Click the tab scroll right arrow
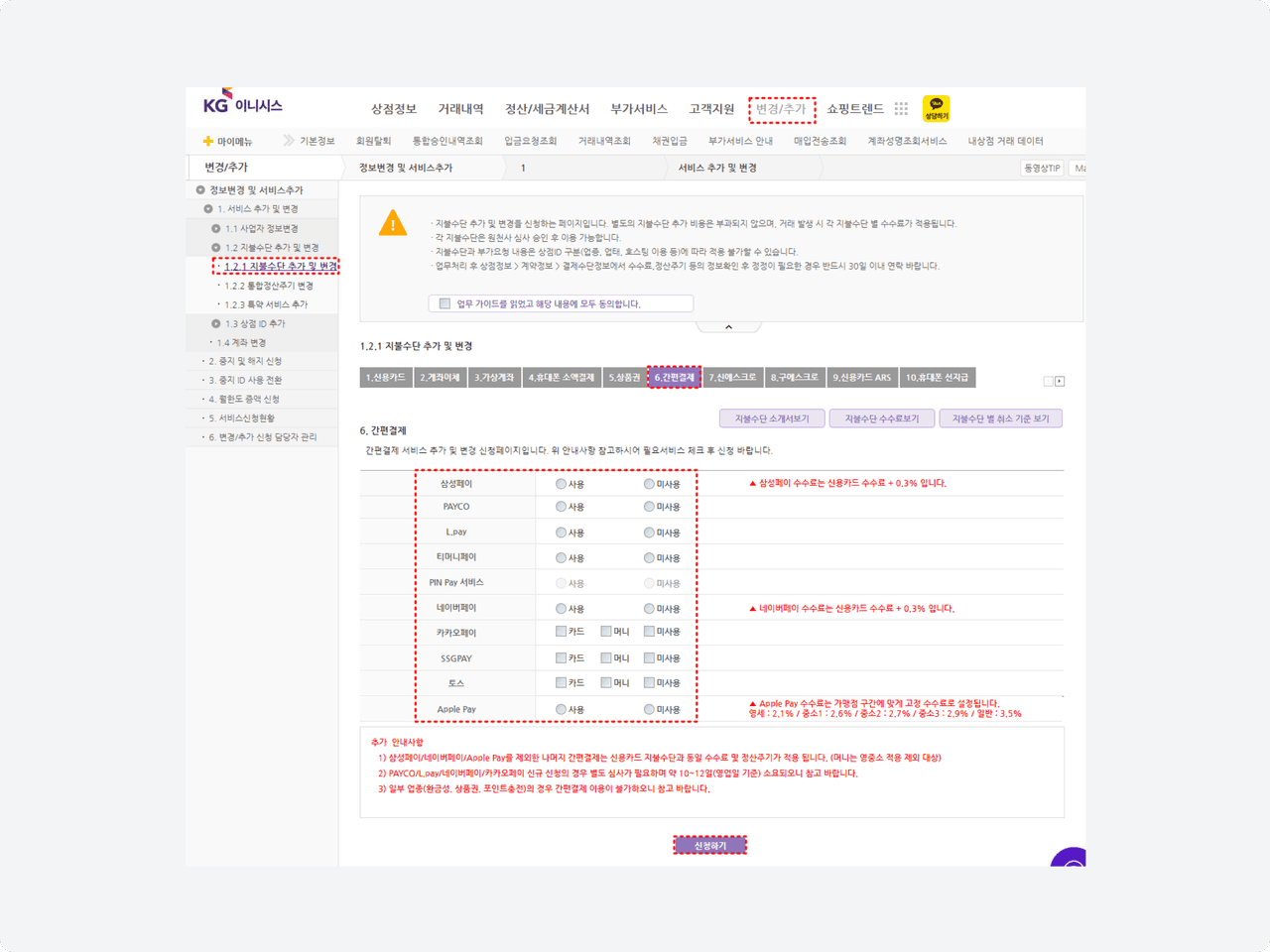 (x=1060, y=381)
